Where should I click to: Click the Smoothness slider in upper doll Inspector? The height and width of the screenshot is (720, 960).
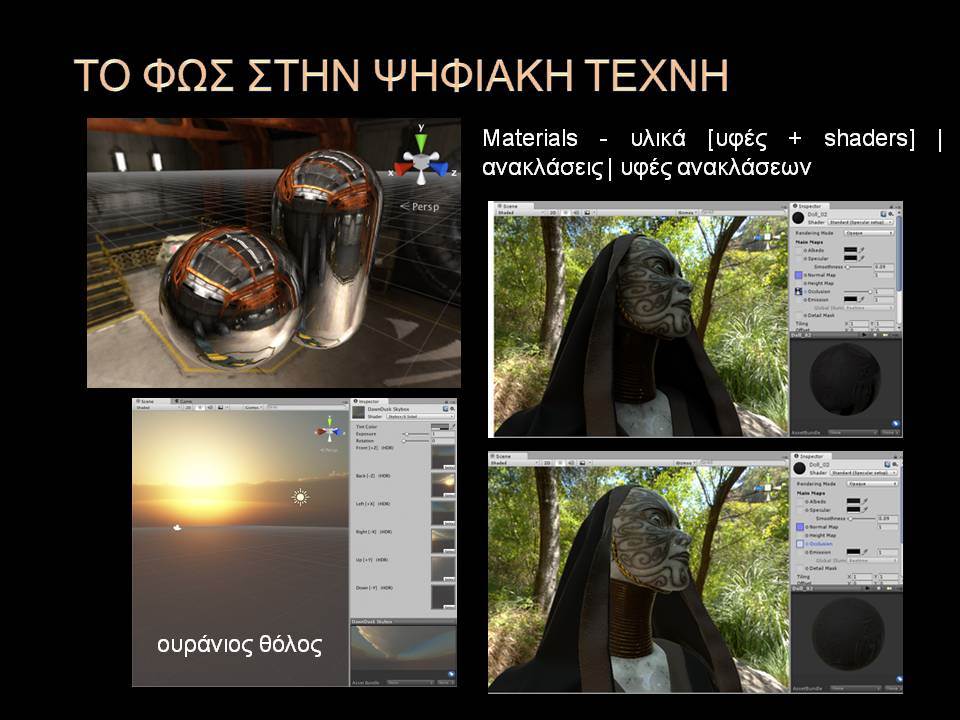(858, 267)
